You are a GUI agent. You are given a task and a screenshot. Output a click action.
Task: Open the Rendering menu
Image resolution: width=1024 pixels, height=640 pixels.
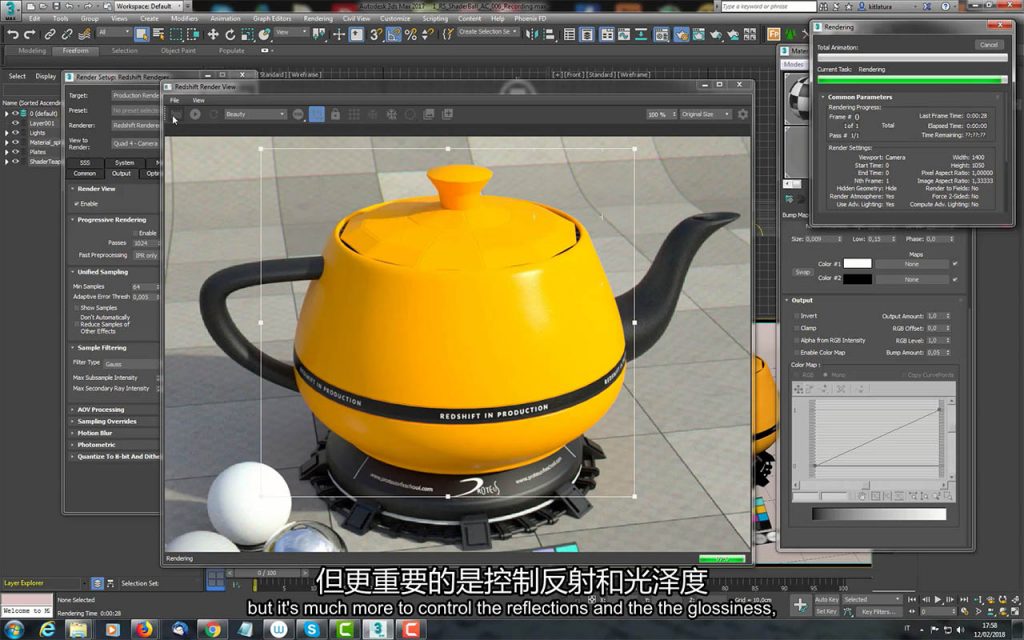(x=318, y=18)
